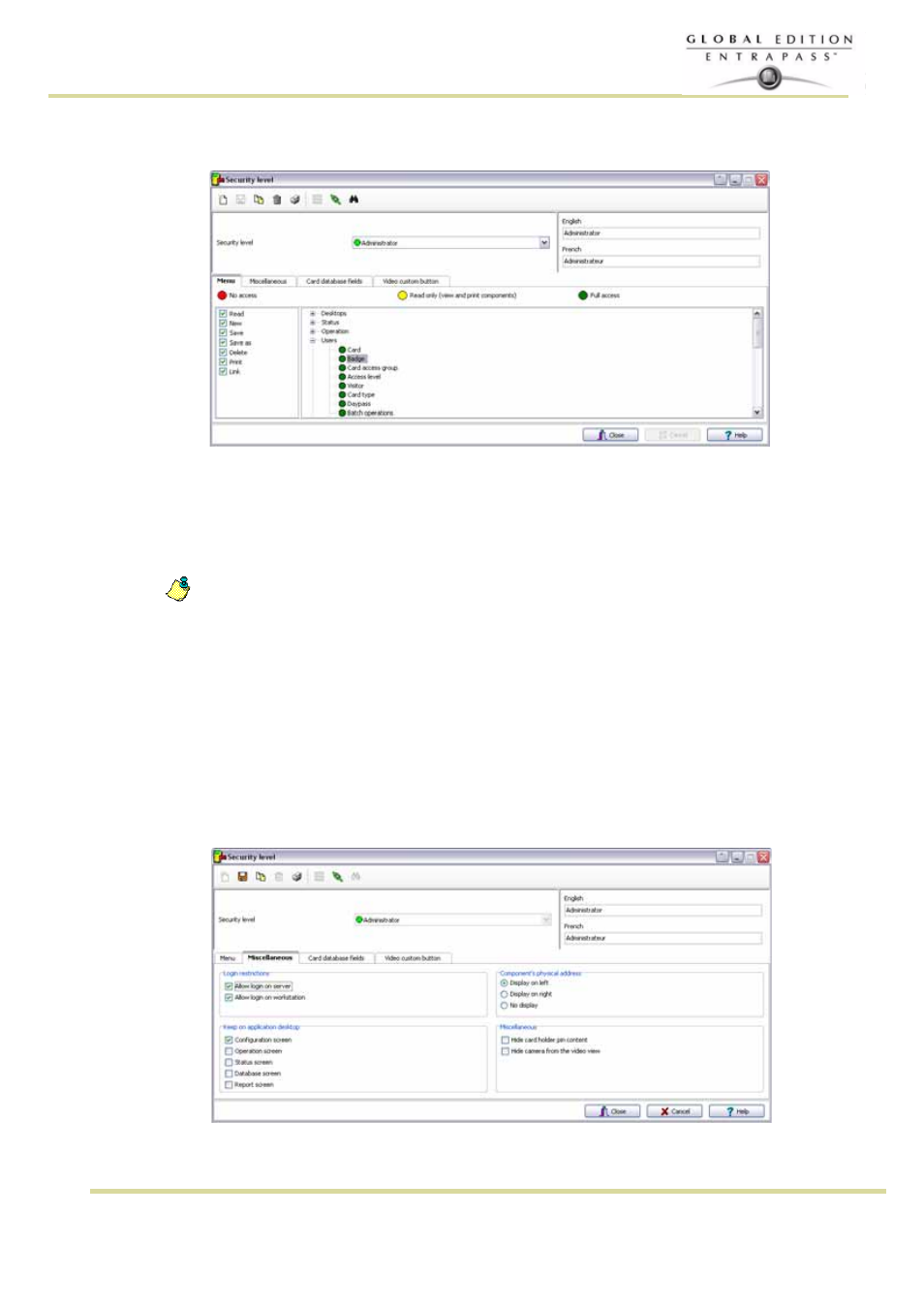Uncheck the Read checkbox
The height and width of the screenshot is (1308, 924).
[223, 314]
